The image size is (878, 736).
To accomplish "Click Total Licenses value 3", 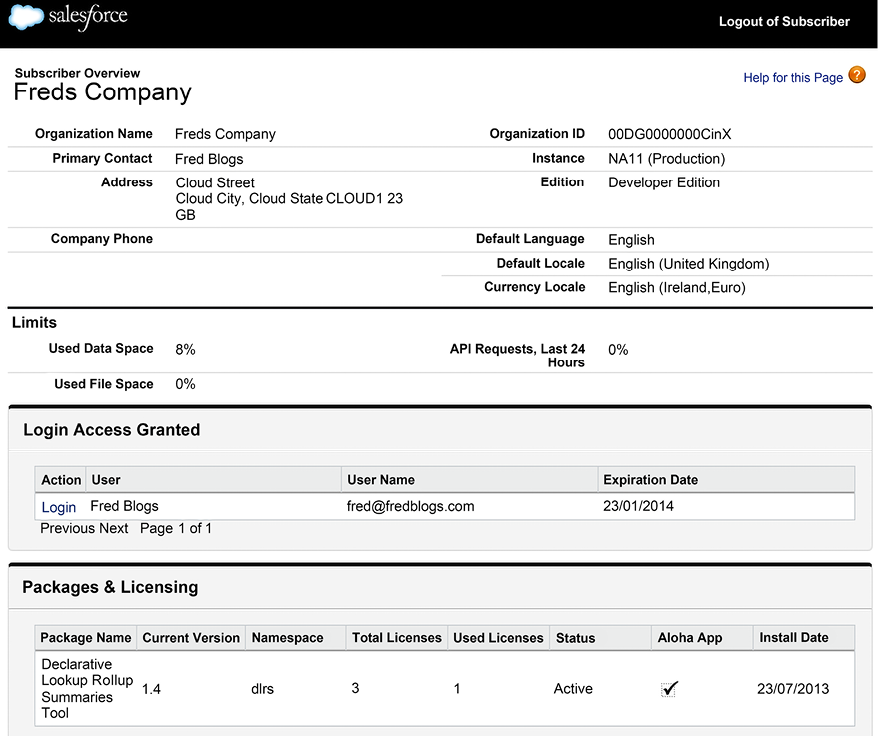I will (355, 688).
